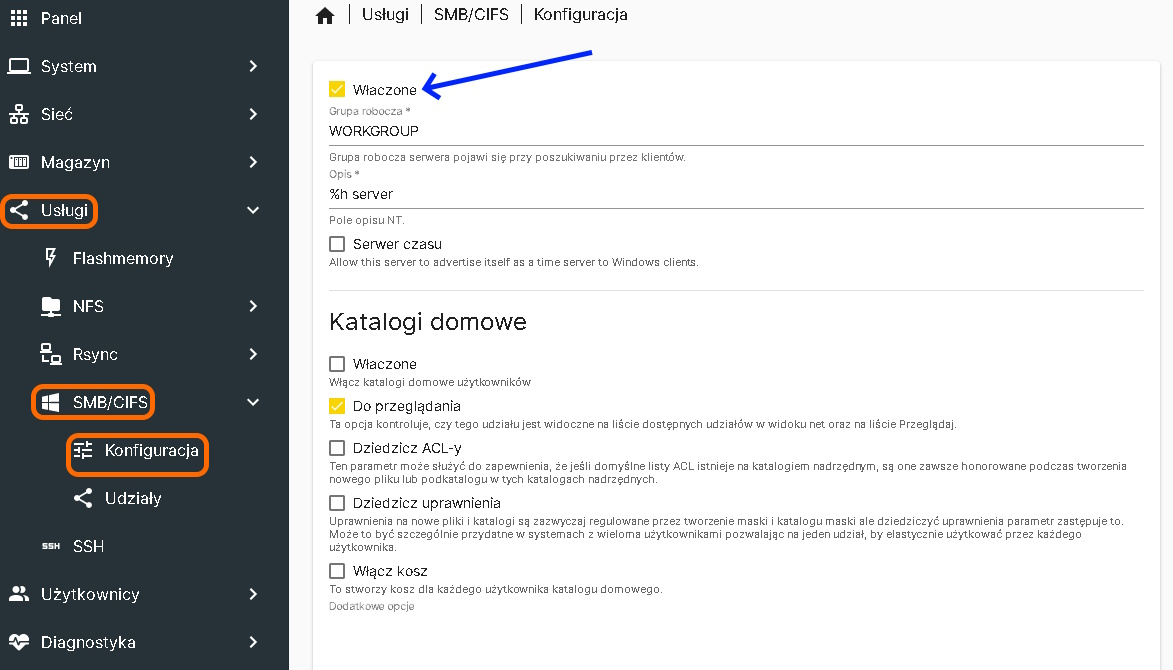Collapse the Usługi section chevron
The width and height of the screenshot is (1173, 670).
click(253, 210)
